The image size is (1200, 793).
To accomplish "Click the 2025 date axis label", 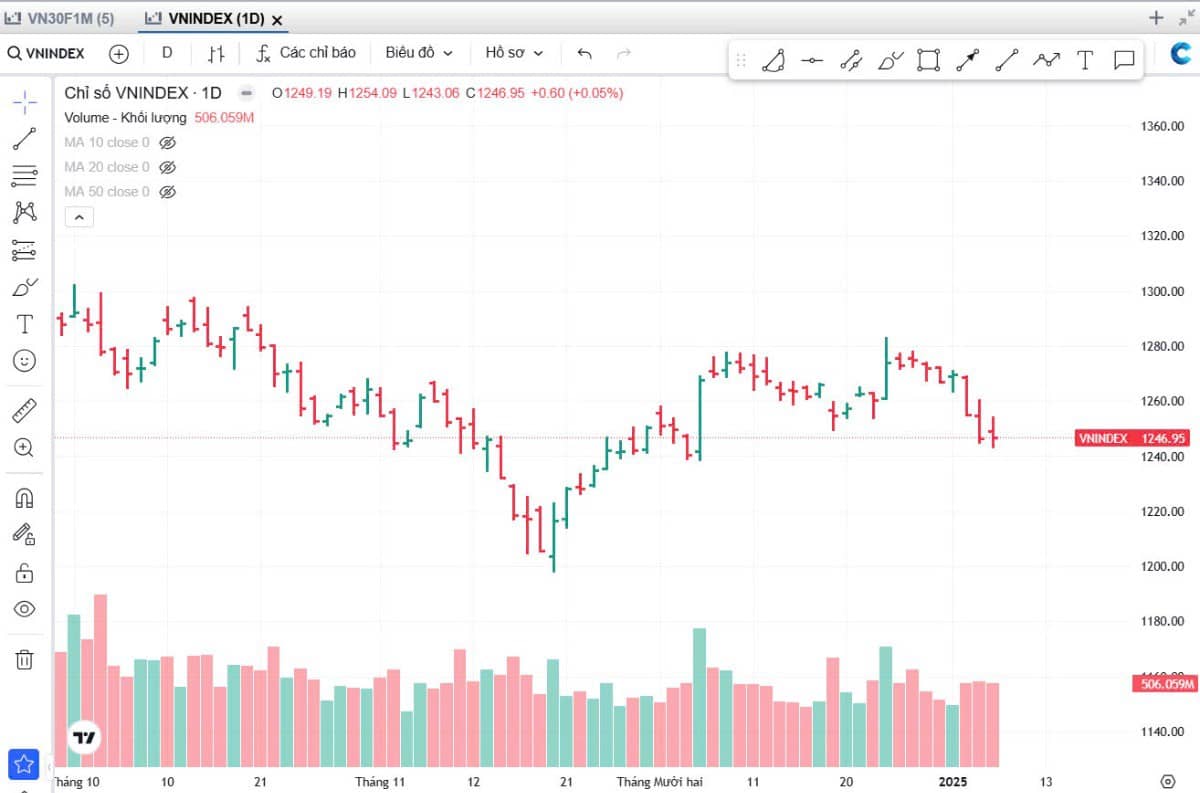I will (955, 781).
